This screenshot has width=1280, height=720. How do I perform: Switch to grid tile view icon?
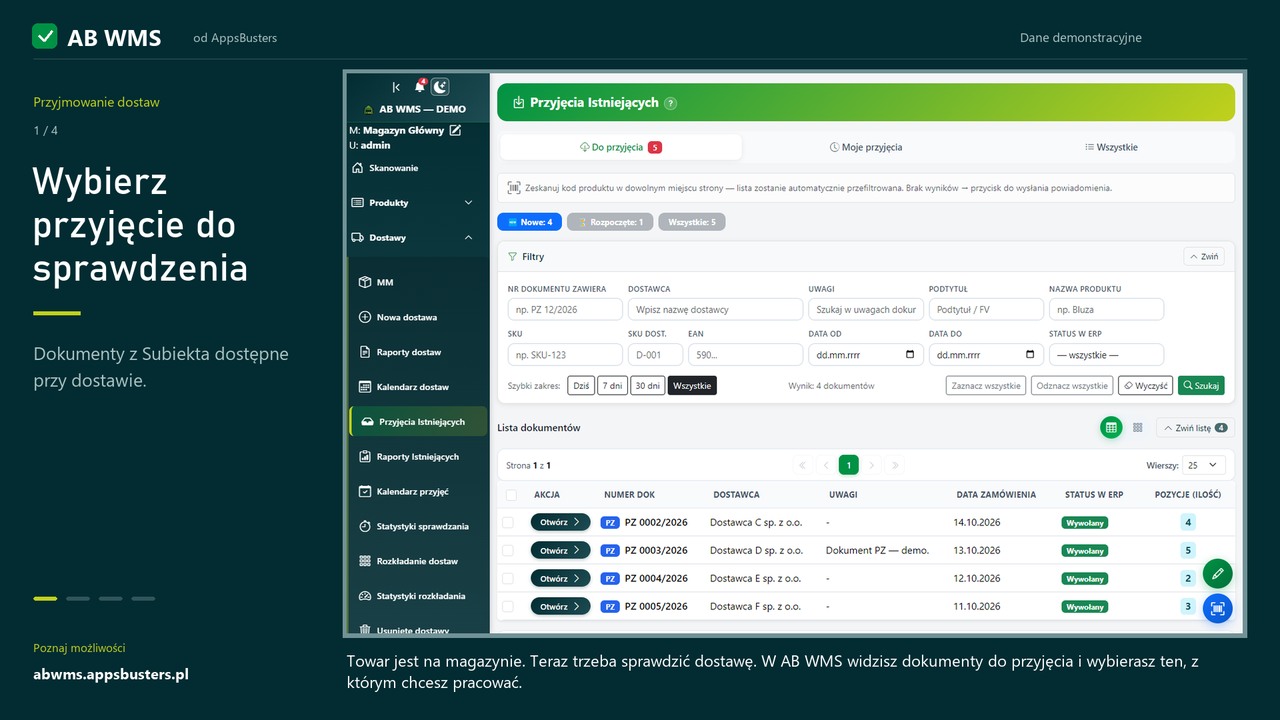(1138, 428)
